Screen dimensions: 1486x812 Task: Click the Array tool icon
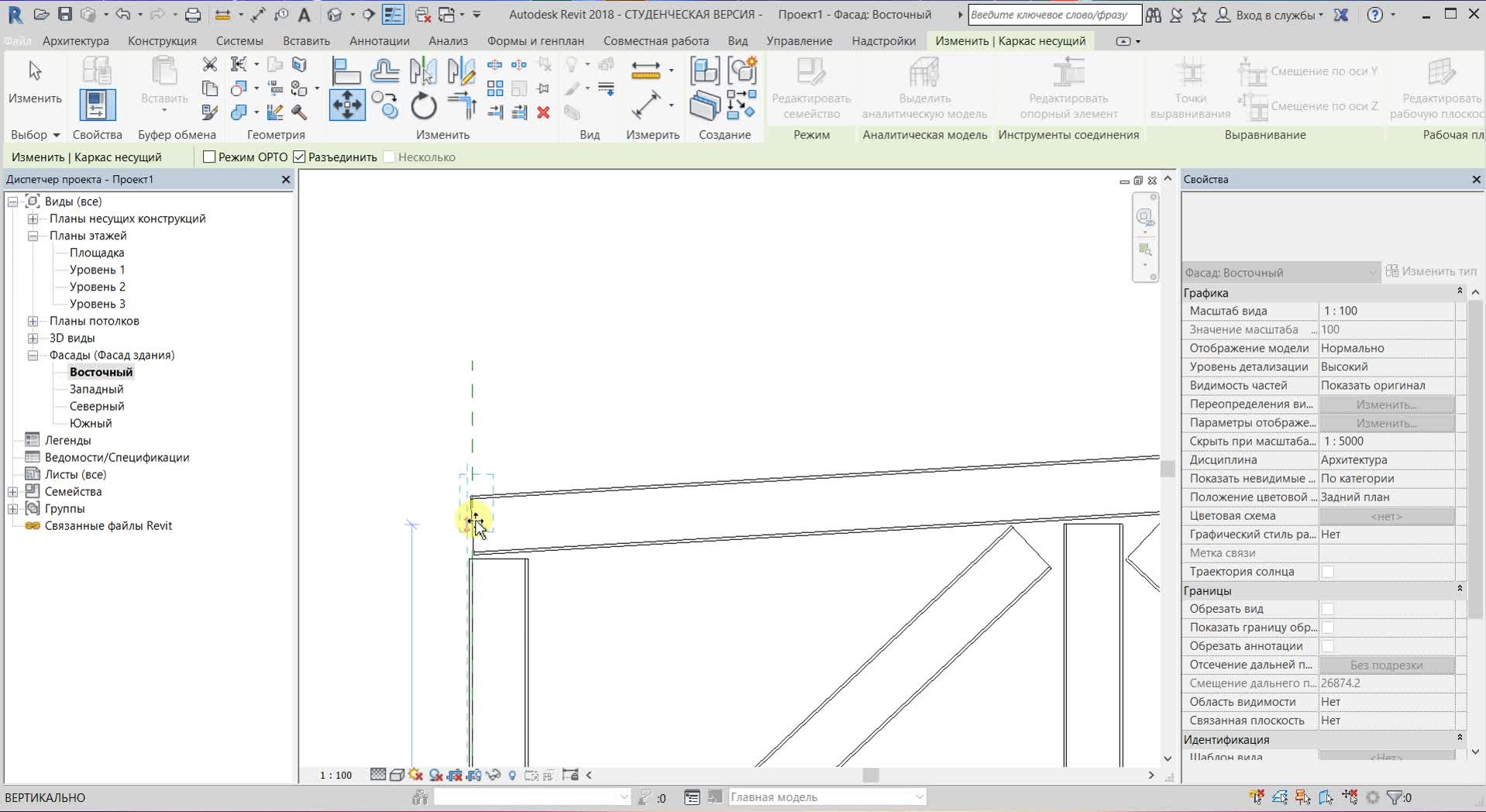495,88
